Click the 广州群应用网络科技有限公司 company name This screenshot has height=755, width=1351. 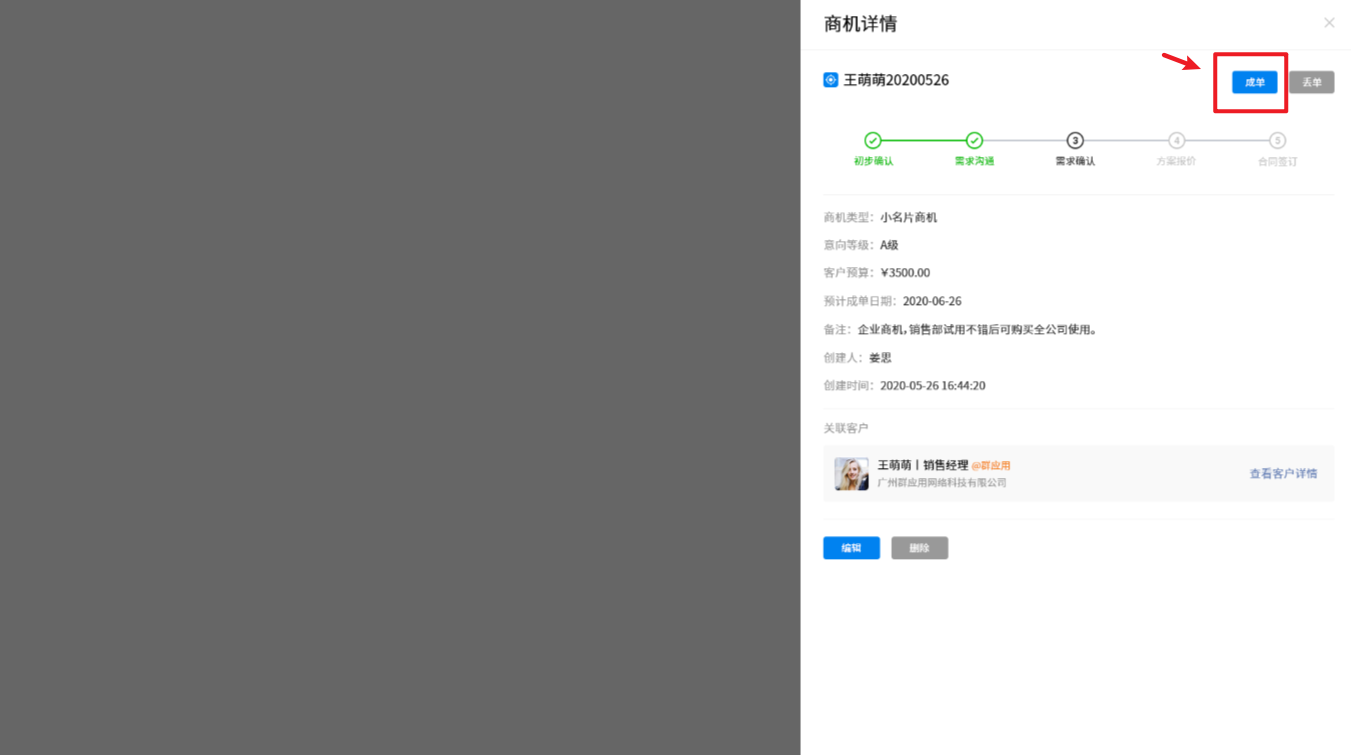(942, 483)
